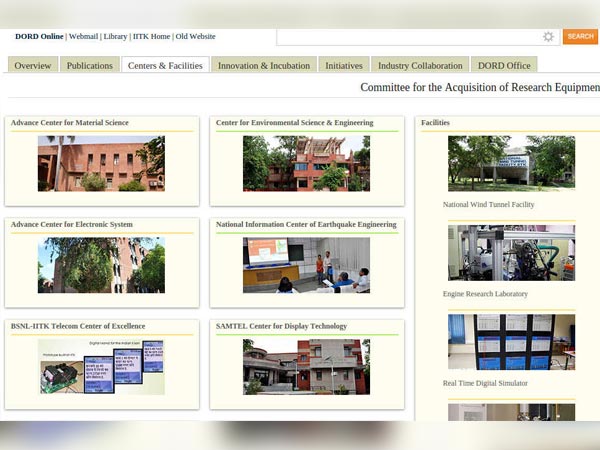
Task: Visit the Old Website link
Action: [x=196, y=36]
